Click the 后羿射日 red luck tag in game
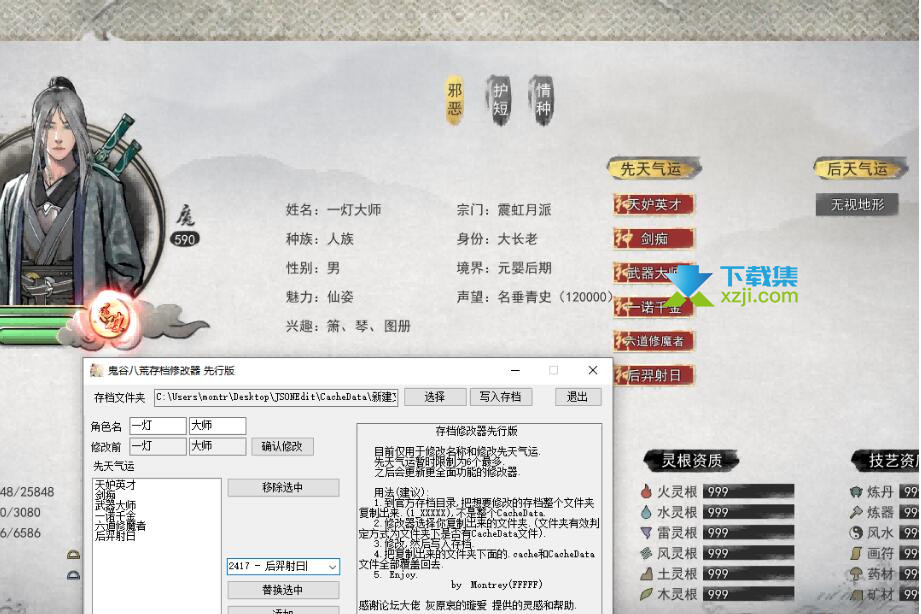The width and height of the screenshot is (921, 614). (x=654, y=375)
